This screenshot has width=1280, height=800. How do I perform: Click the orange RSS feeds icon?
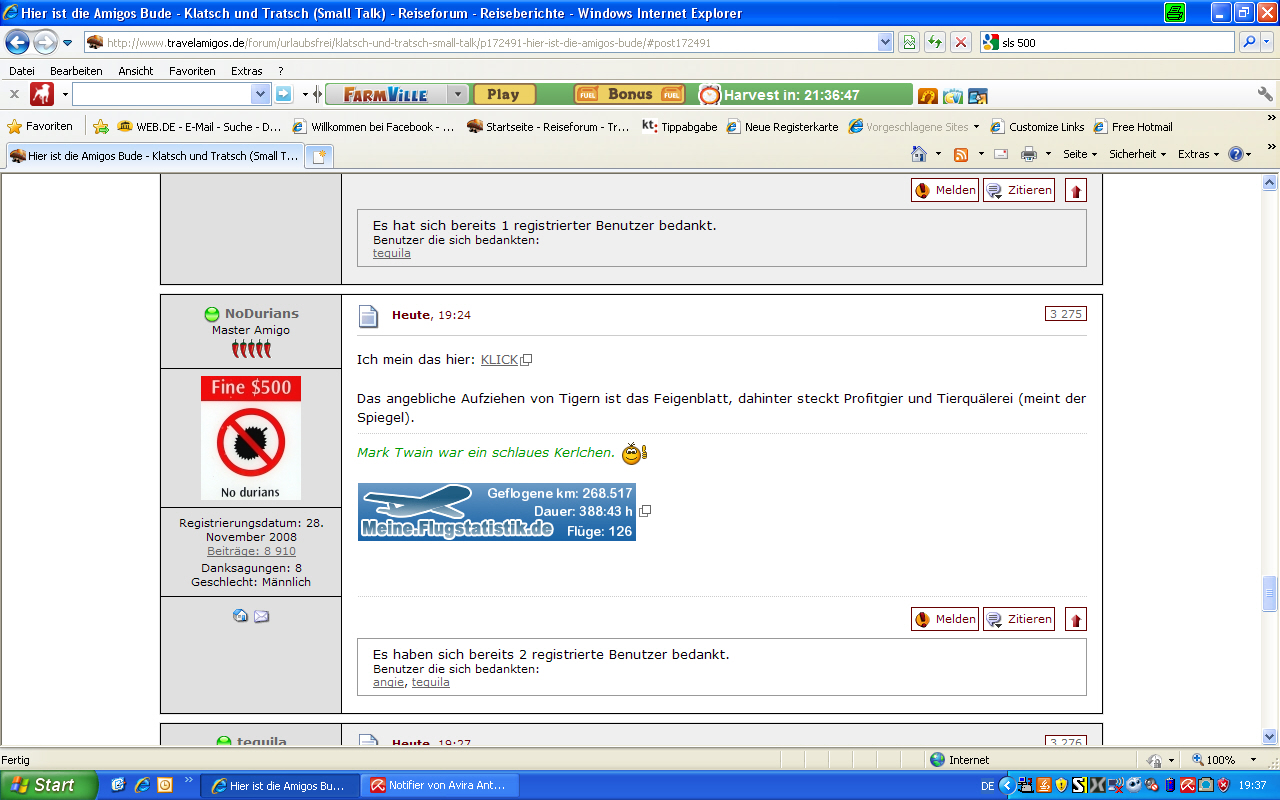(x=961, y=154)
